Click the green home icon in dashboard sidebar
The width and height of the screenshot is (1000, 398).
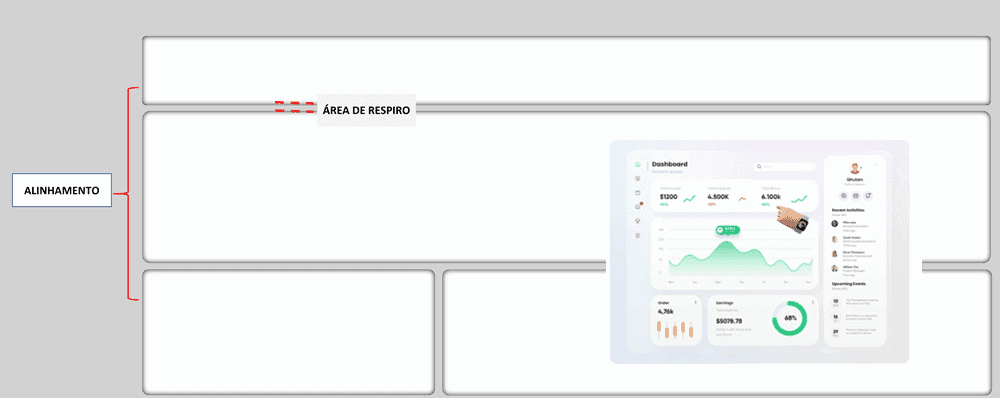[x=638, y=165]
